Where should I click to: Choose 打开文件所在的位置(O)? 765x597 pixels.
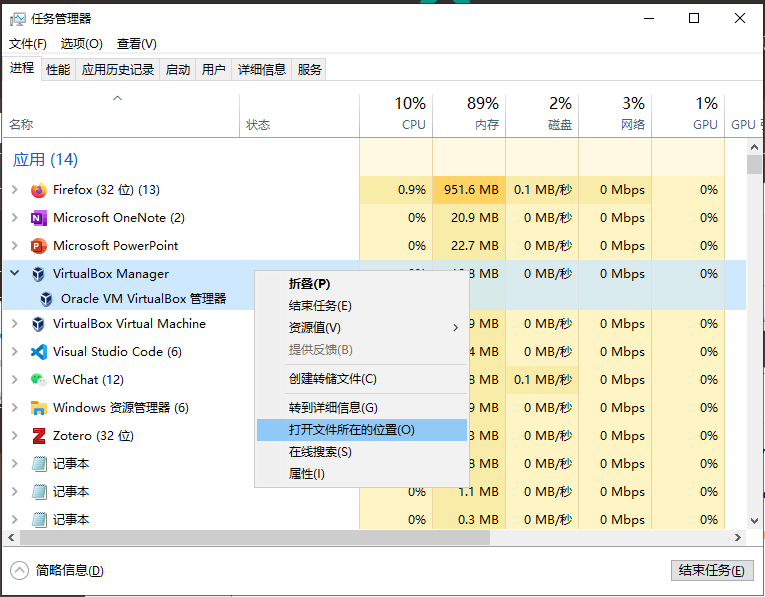tap(361, 430)
